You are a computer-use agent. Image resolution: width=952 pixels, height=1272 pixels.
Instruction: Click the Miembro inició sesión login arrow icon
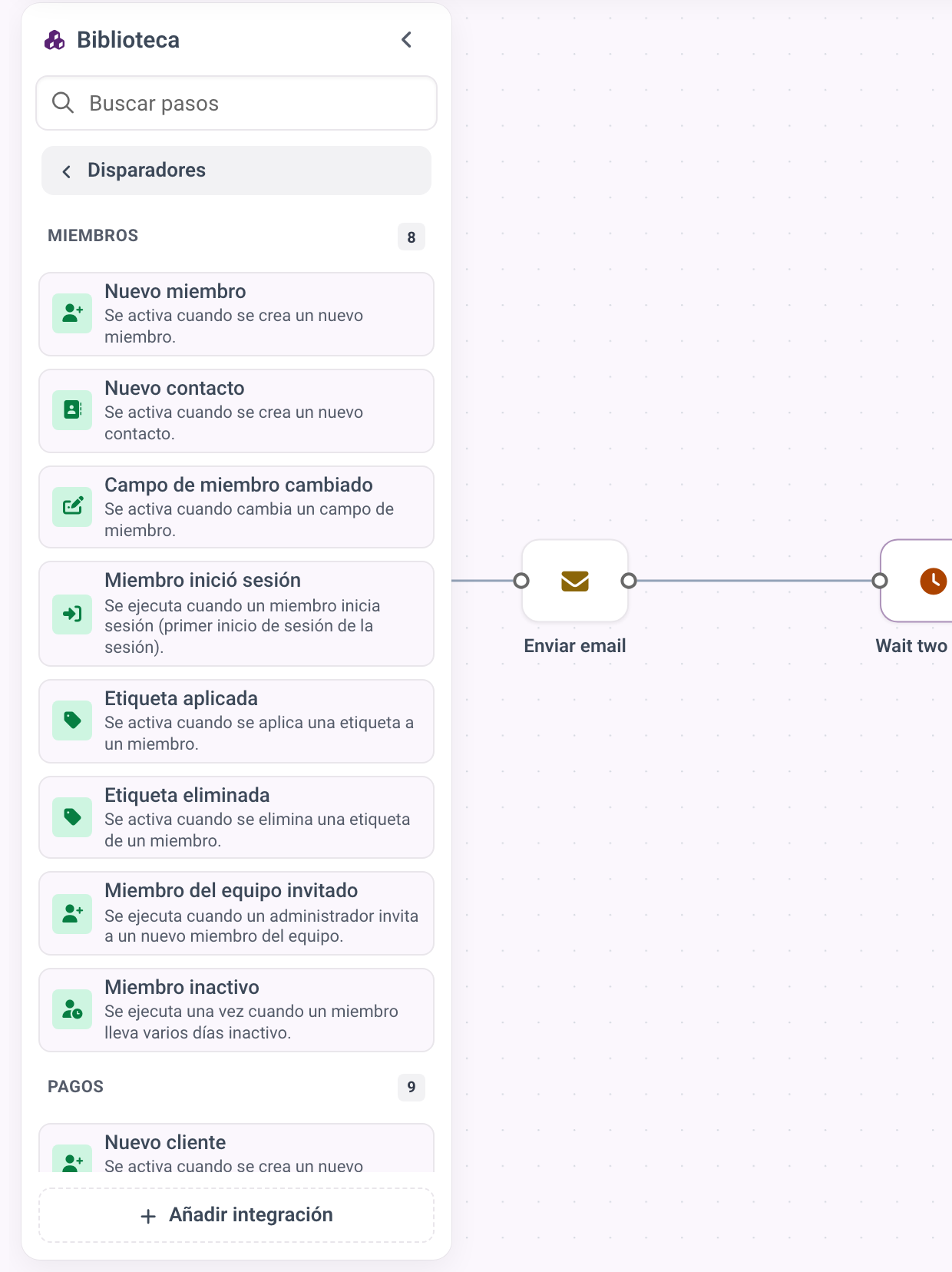72,614
